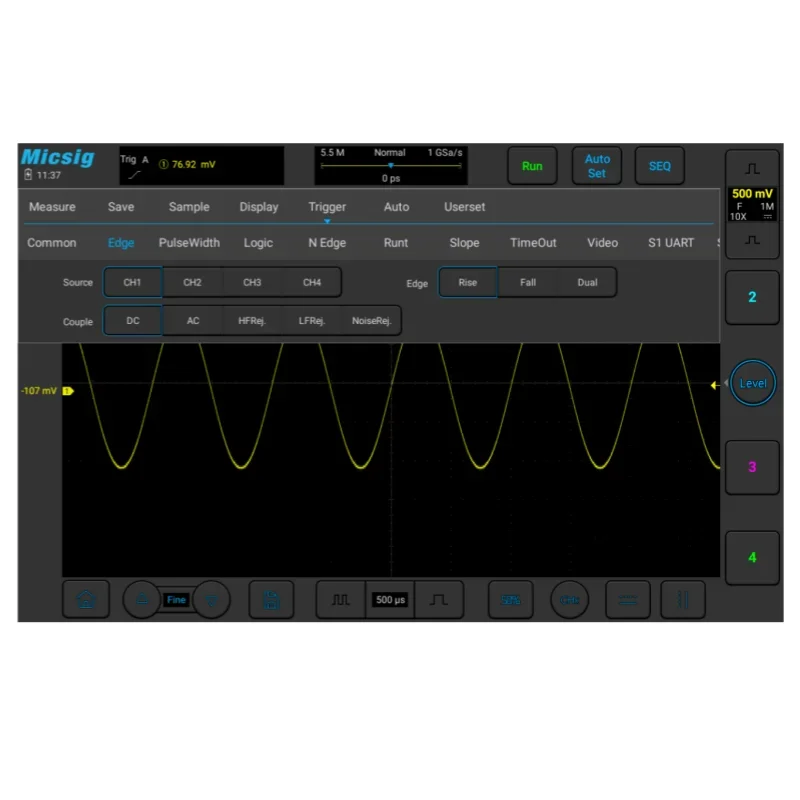This screenshot has height=800, width=800.
Task: Select Dual edge type
Action: 587,282
